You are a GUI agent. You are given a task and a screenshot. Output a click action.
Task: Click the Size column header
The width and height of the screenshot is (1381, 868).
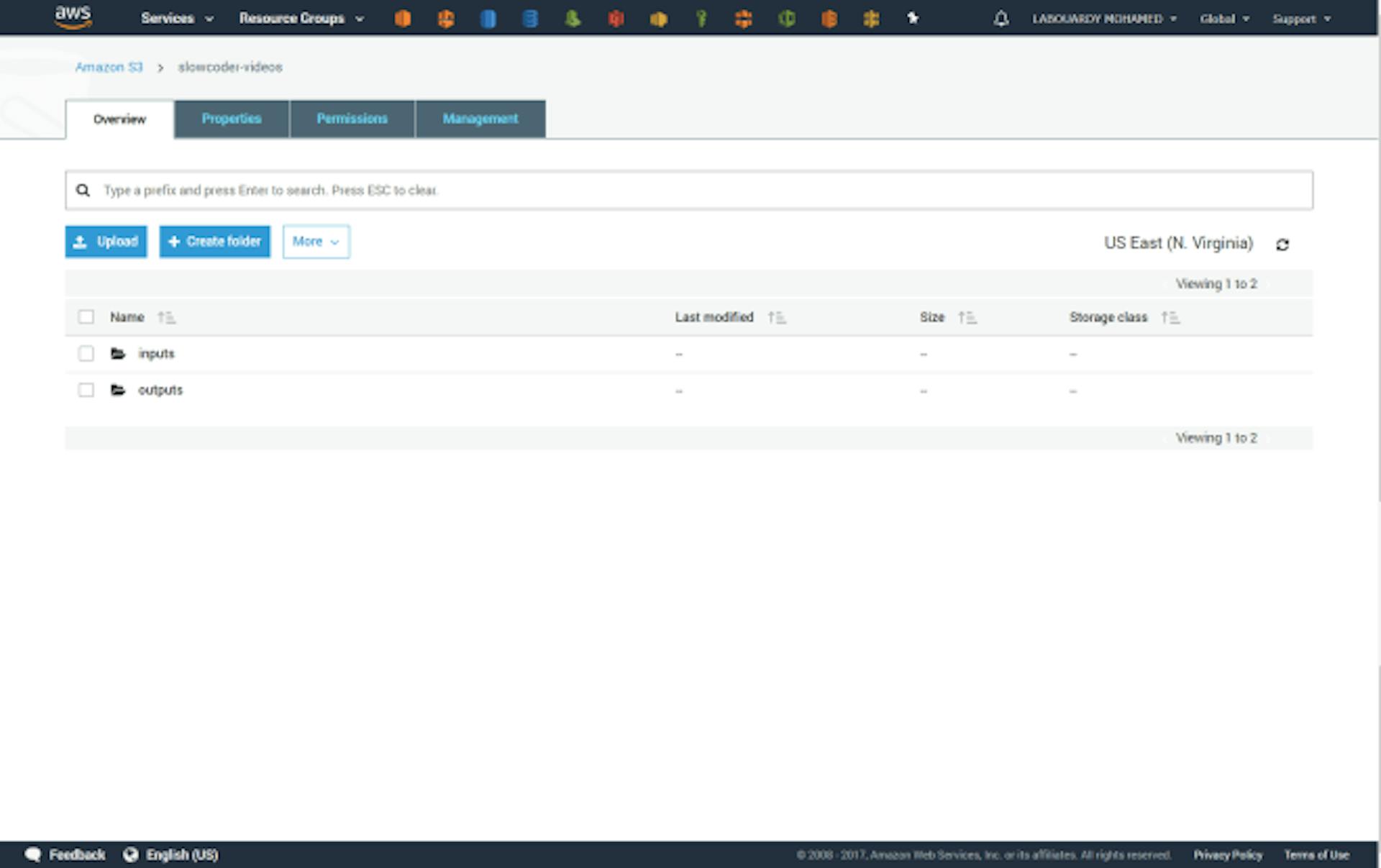pyautogui.click(x=931, y=317)
